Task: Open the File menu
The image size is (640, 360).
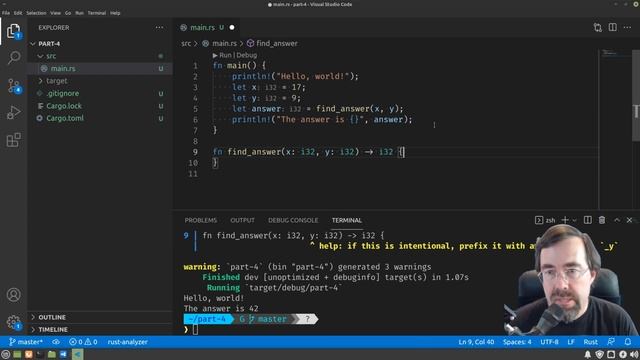Action: point(6,13)
